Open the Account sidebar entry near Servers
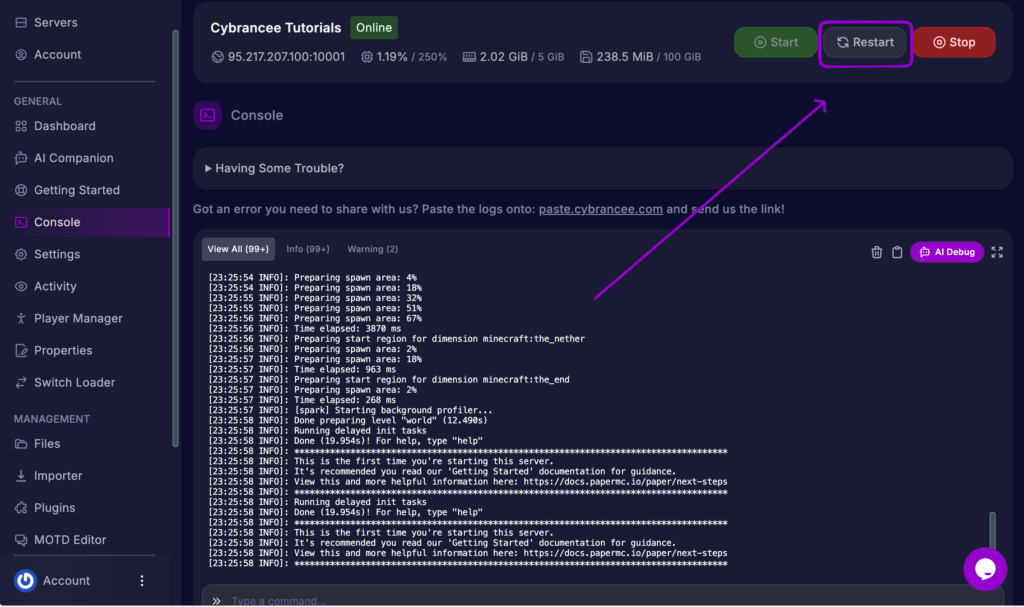1024x607 pixels. (x=57, y=54)
